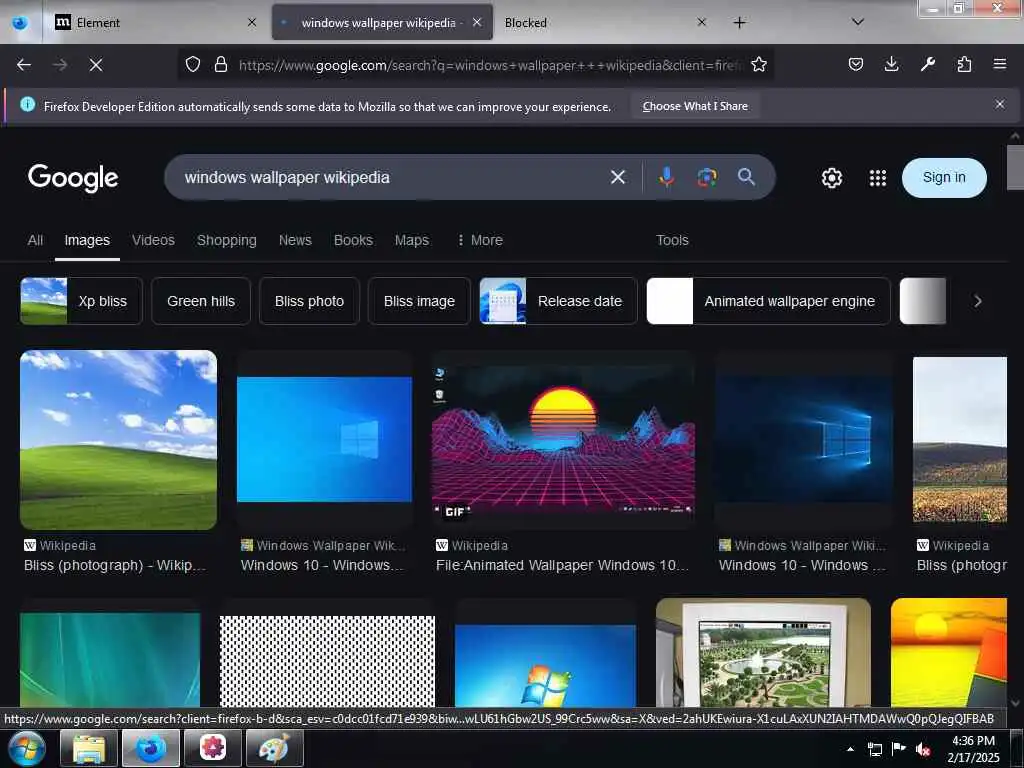Click the Google logo

point(73,178)
